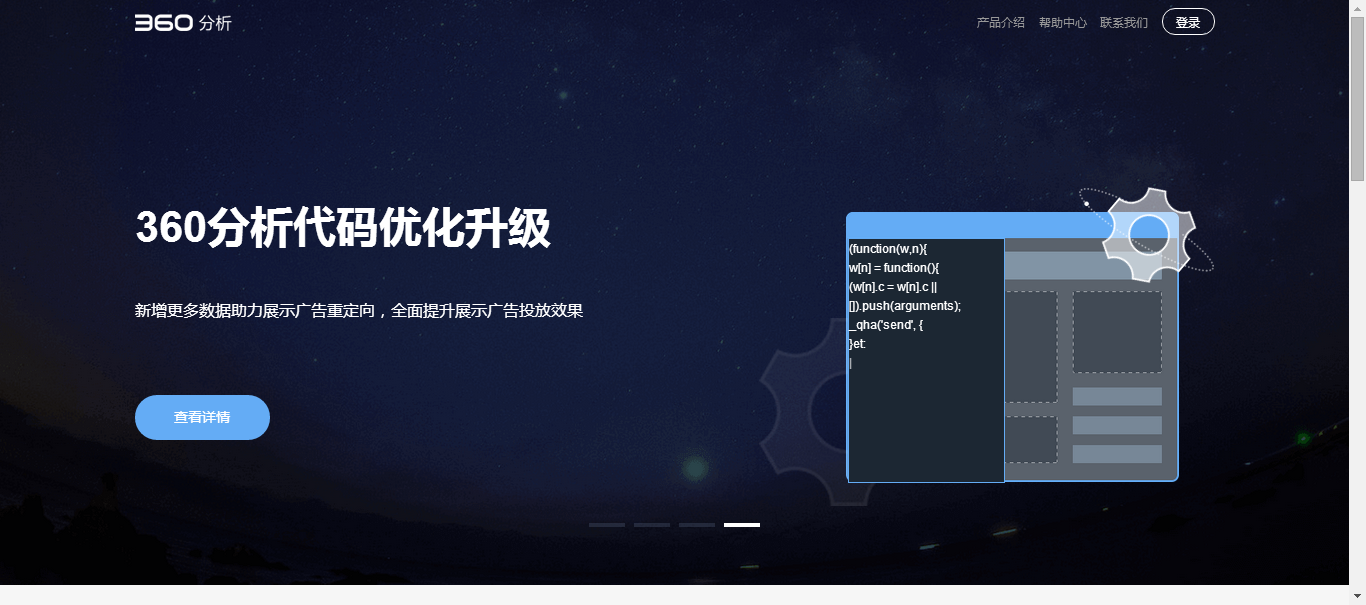Click the blue title bar of the illustrated window
The image size is (1366, 605).
tap(970, 225)
